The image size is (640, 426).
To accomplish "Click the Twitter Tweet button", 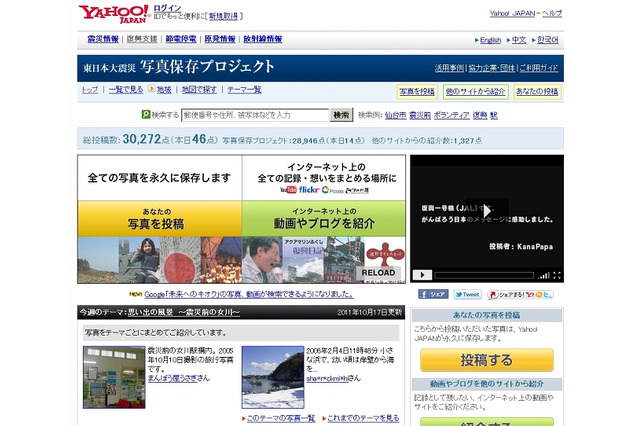I will pyautogui.click(x=467, y=294).
